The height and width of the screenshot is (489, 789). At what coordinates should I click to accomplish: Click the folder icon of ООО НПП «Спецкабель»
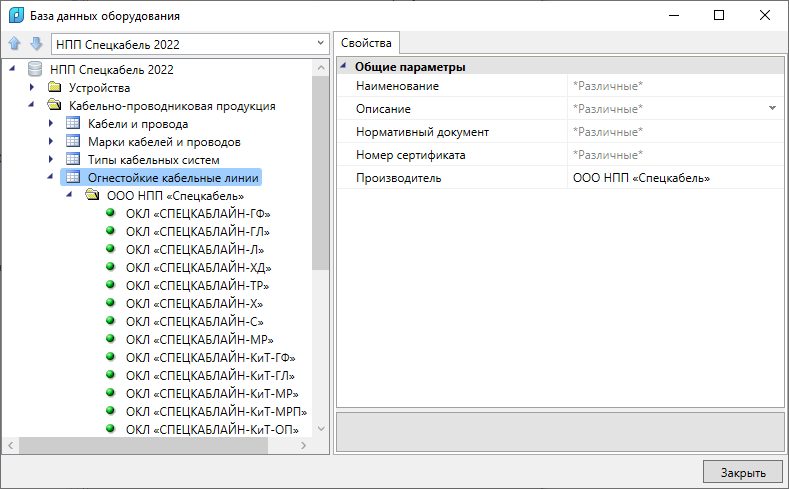[x=92, y=195]
